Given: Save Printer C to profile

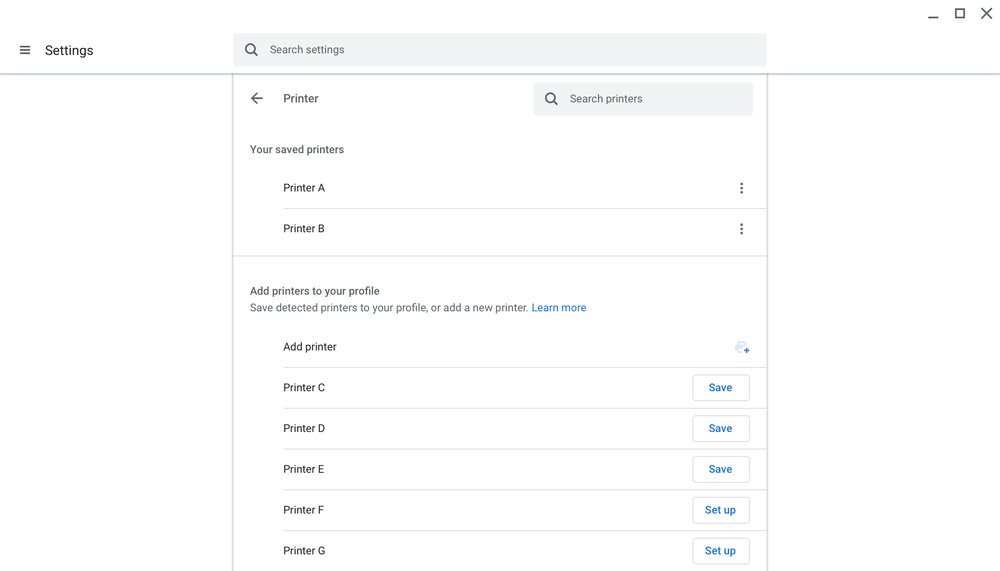Looking at the screenshot, I should click(720, 388).
